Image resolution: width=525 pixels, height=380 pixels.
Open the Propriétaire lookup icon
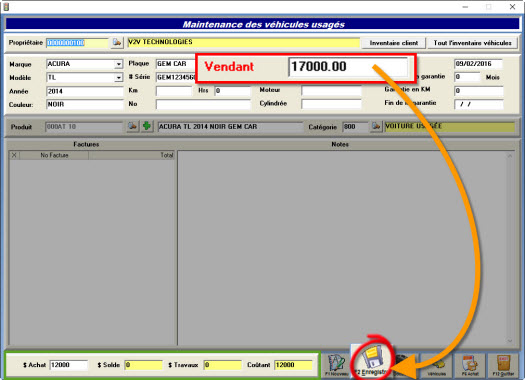tap(117, 43)
